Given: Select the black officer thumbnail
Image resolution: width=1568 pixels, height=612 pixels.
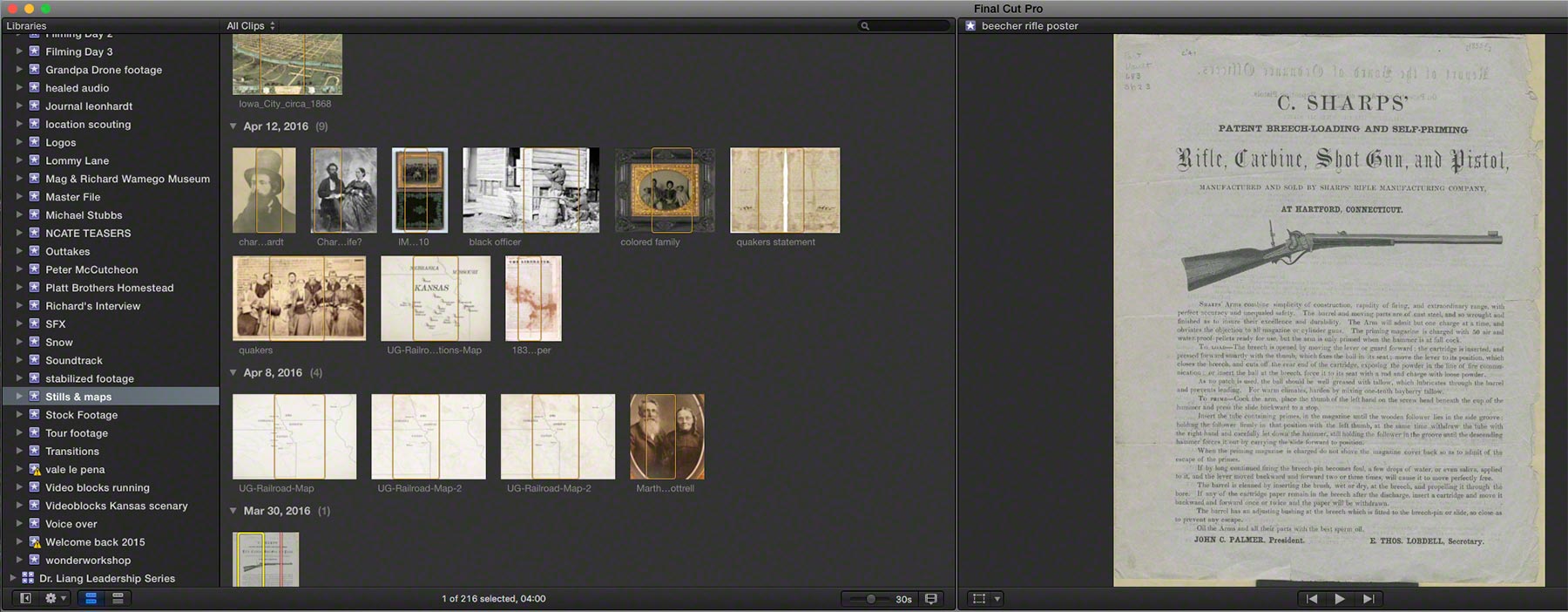Looking at the screenshot, I should (531, 190).
